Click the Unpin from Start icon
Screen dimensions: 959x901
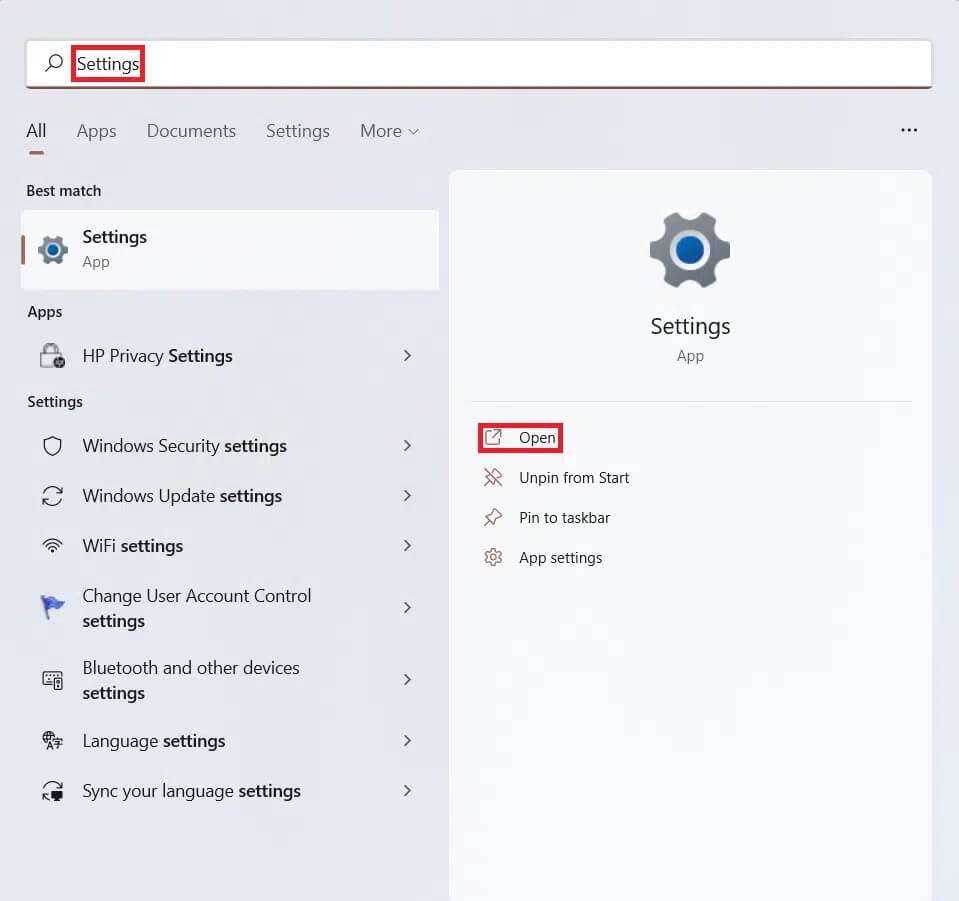pyautogui.click(x=493, y=477)
